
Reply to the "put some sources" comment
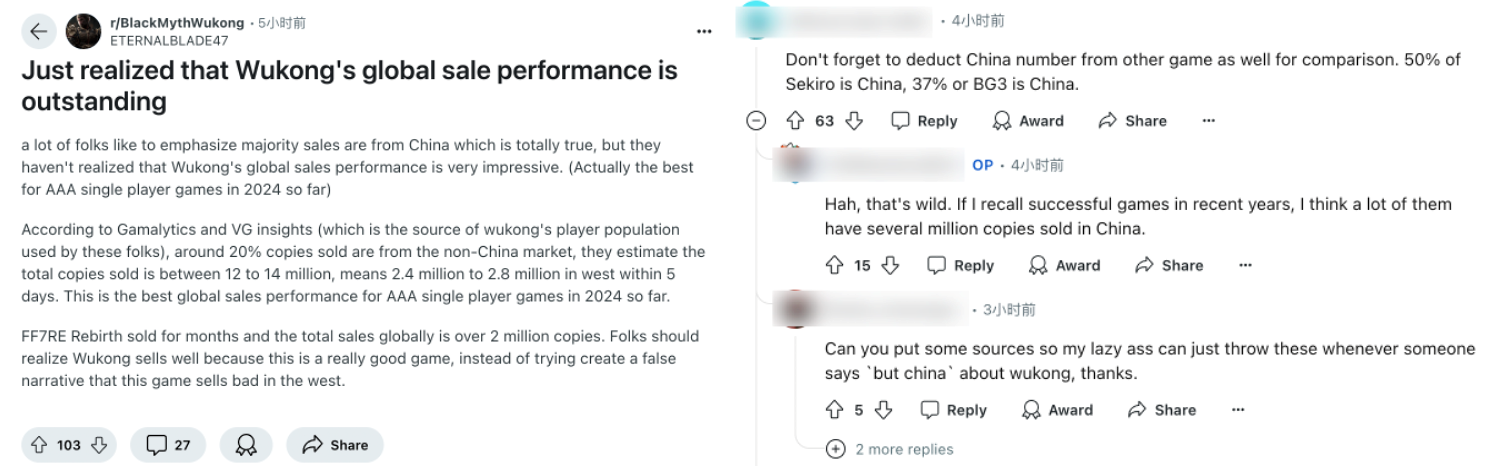[x=953, y=410]
